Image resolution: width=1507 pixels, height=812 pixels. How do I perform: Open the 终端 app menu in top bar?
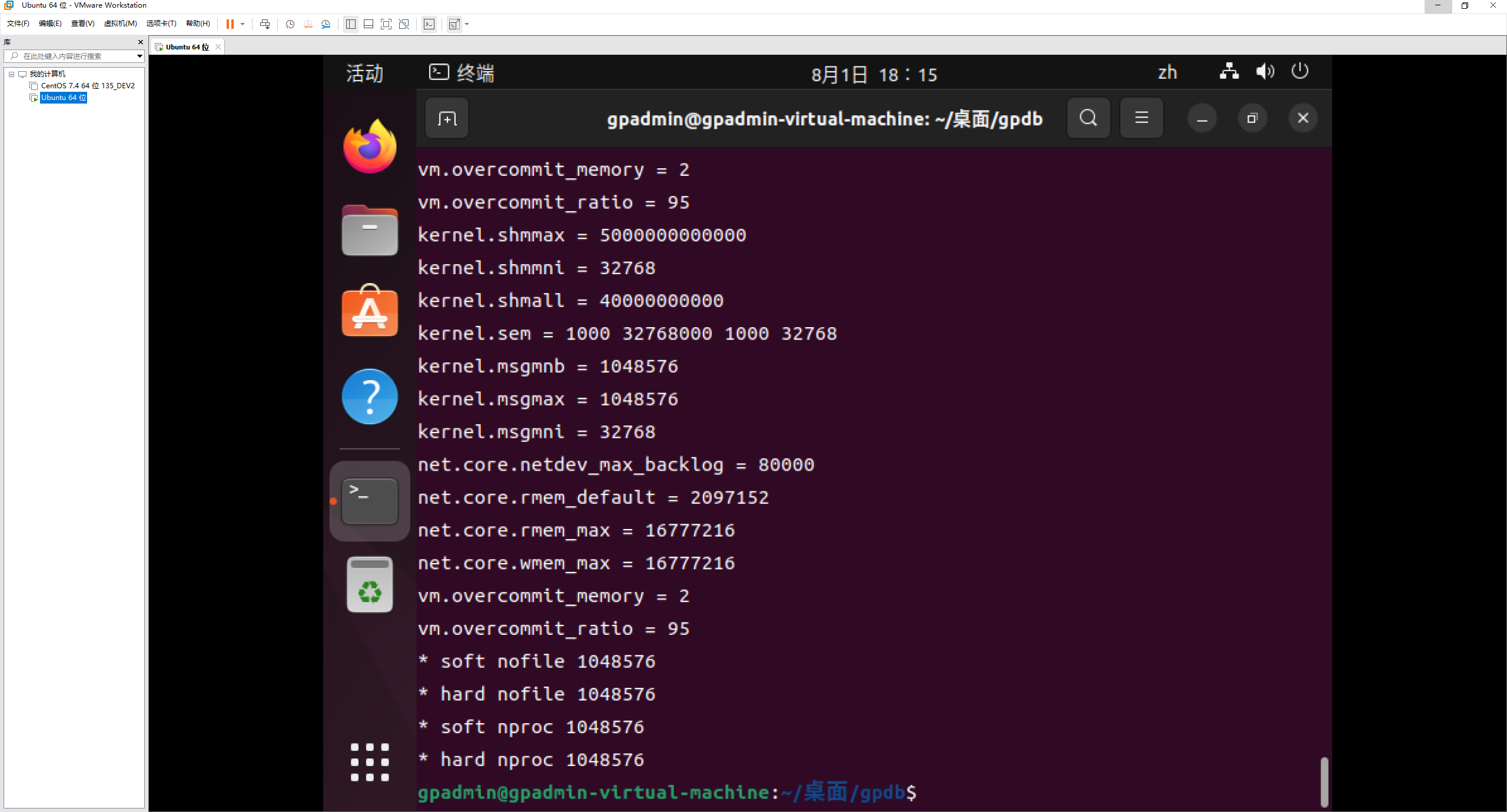point(462,73)
